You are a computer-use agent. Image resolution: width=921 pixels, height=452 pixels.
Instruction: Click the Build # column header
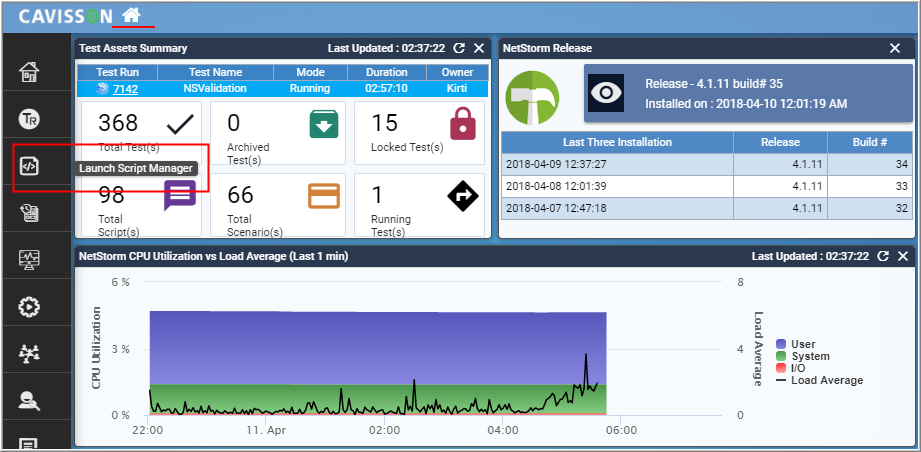click(x=869, y=142)
